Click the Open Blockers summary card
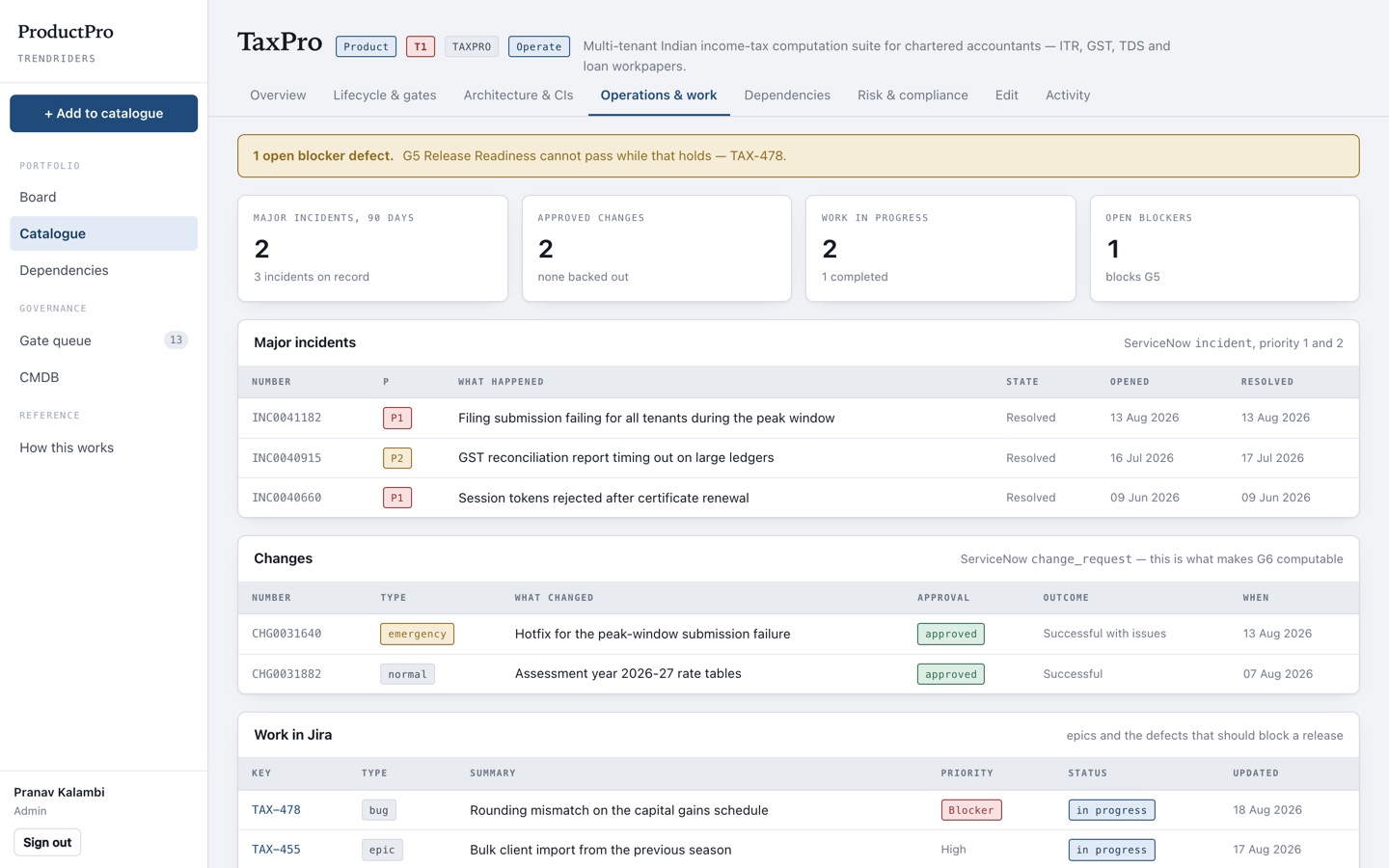The height and width of the screenshot is (868, 1389). 1224,249
